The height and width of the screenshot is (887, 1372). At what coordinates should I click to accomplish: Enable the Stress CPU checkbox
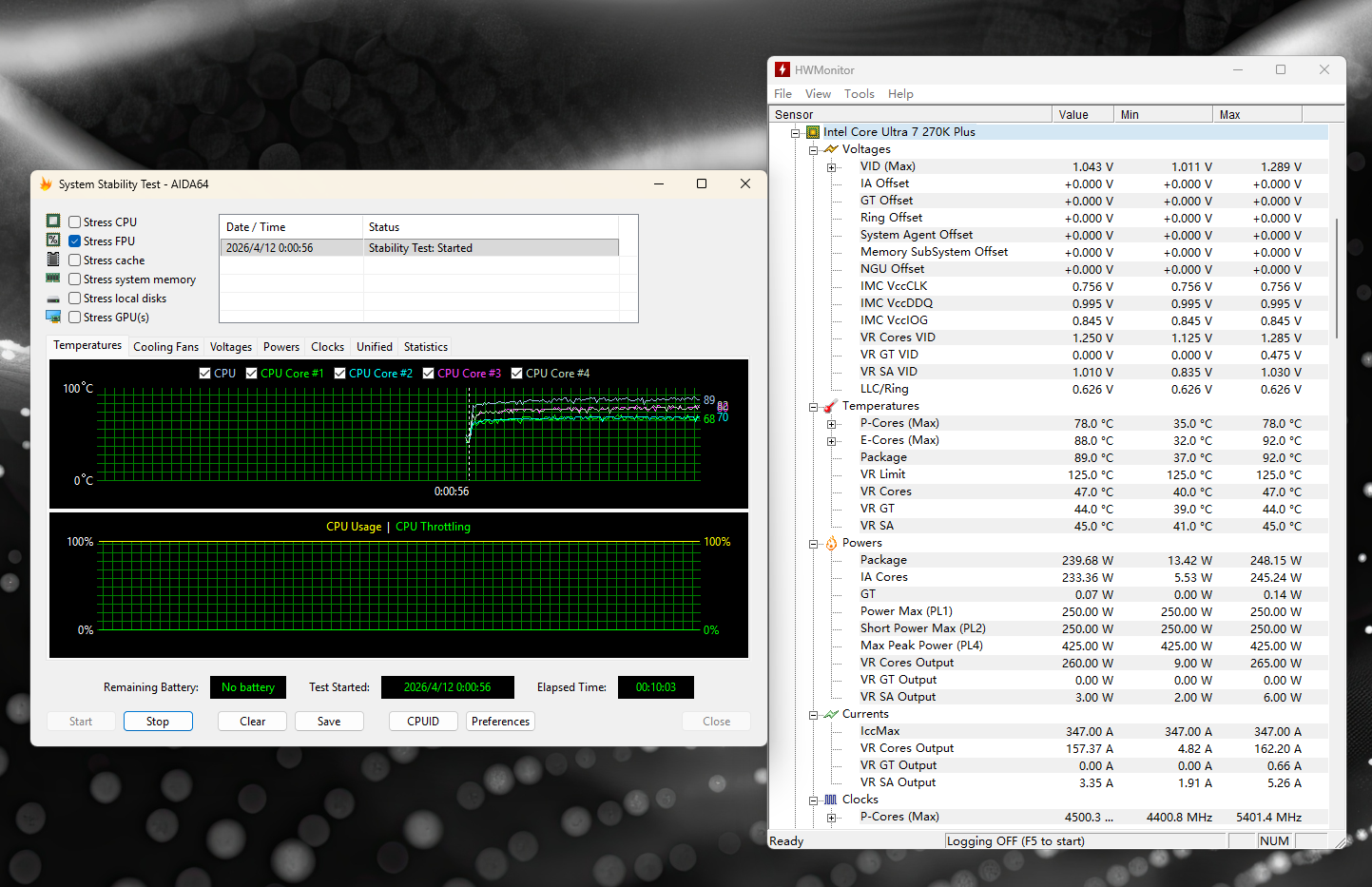[x=75, y=222]
